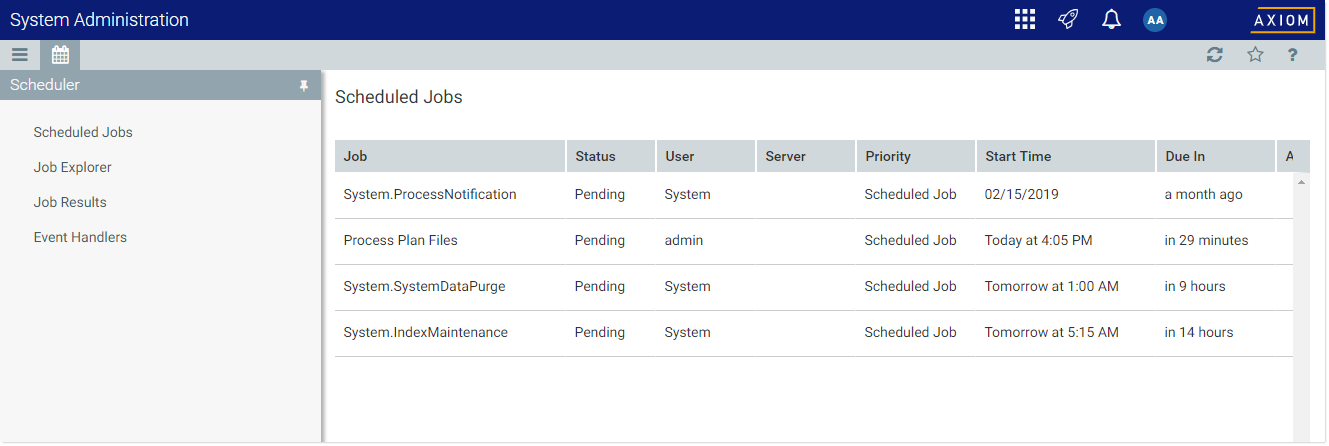
Task: Open Job Explorer in the sidebar
Action: (72, 167)
